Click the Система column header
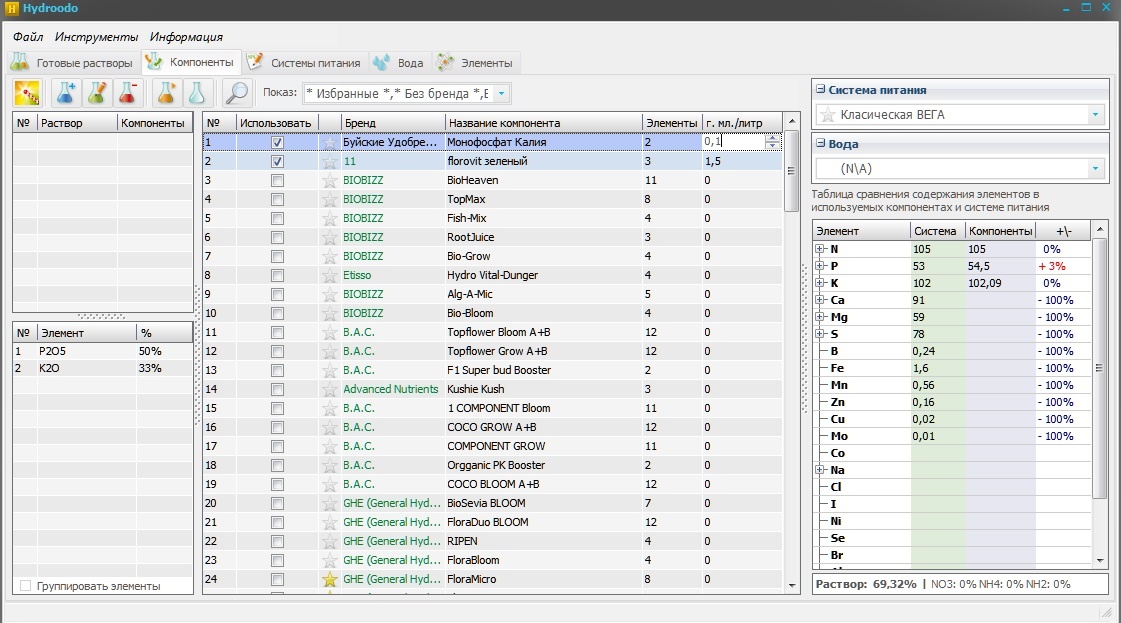This screenshot has width=1121, height=623. click(937, 231)
